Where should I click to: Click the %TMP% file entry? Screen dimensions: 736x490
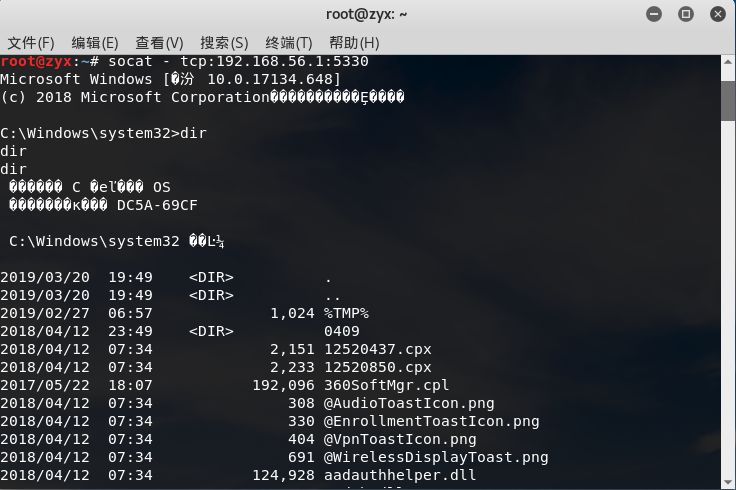(x=346, y=313)
